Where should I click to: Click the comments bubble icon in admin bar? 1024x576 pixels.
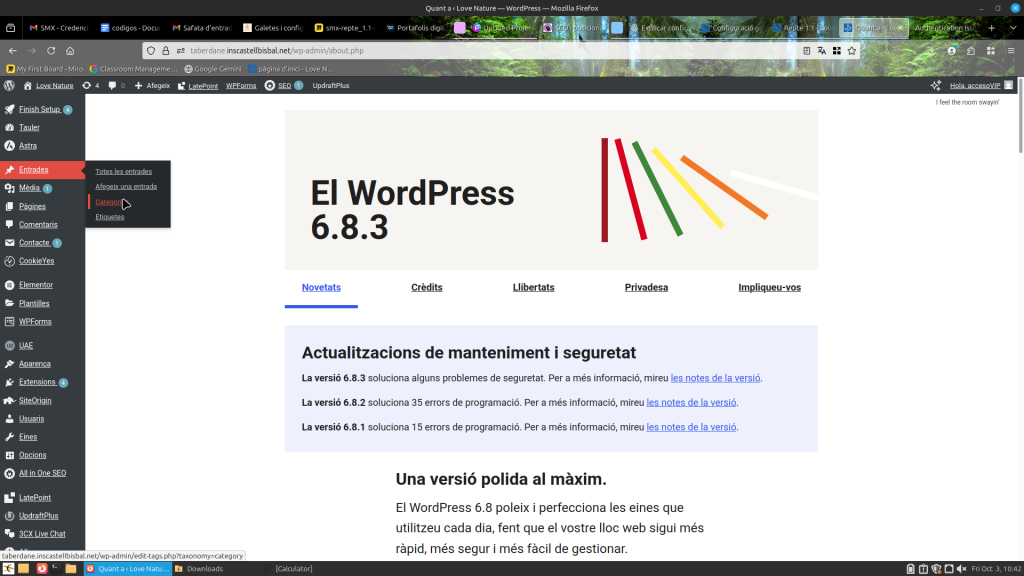pyautogui.click(x=114, y=86)
